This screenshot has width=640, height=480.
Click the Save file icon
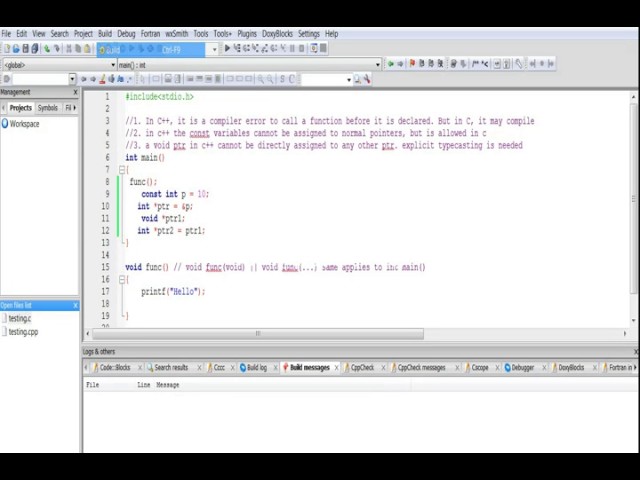(x=25, y=49)
